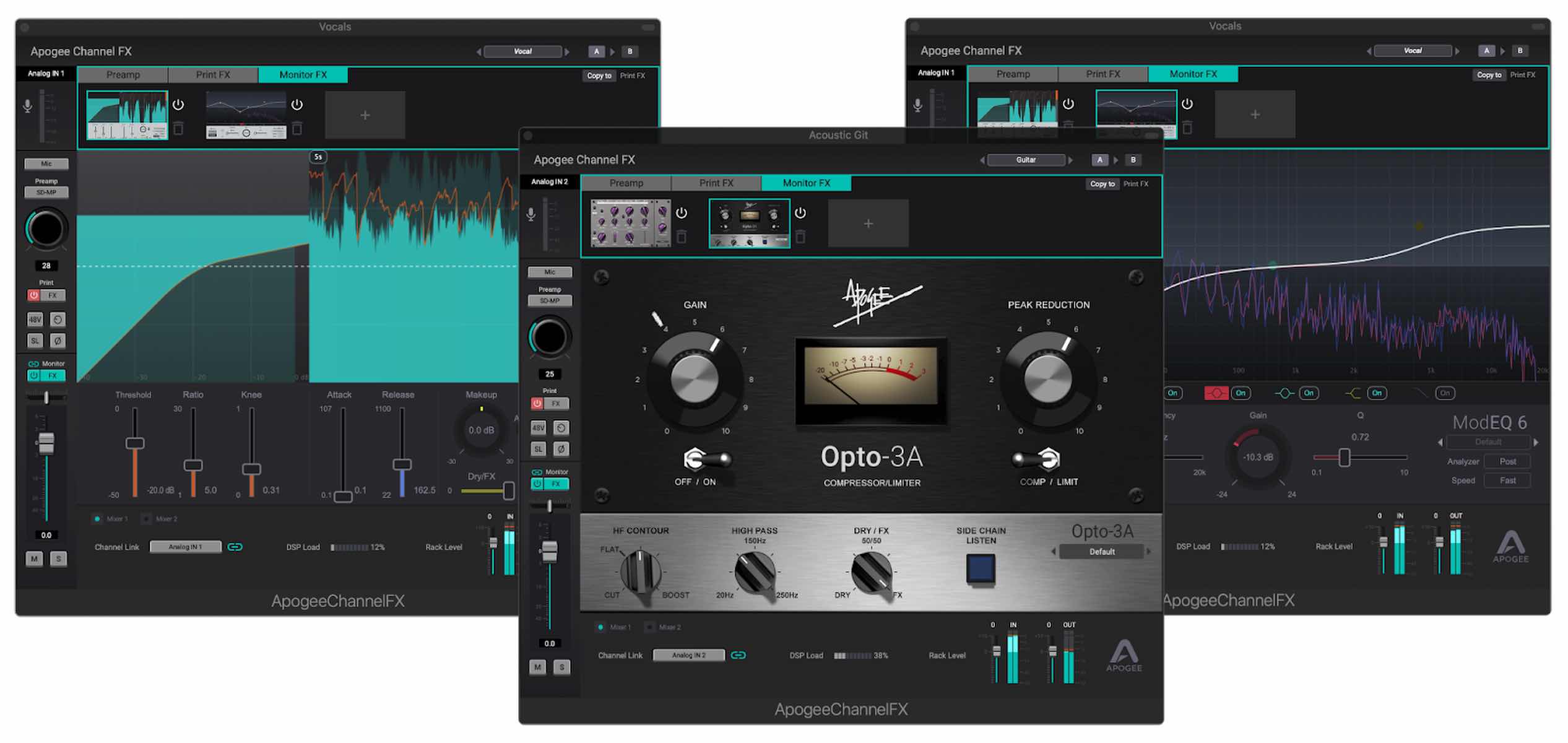Go to previous preset arrow beside Guitar

click(x=982, y=160)
